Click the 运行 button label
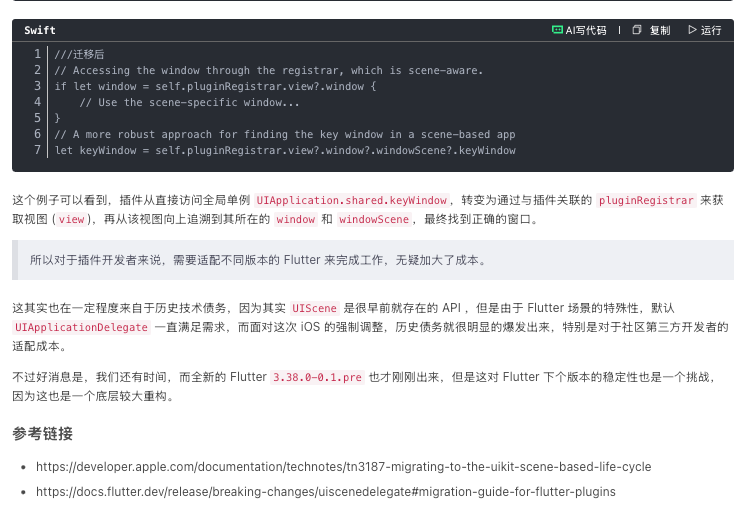Viewport: 747px width, 523px height. tap(711, 30)
